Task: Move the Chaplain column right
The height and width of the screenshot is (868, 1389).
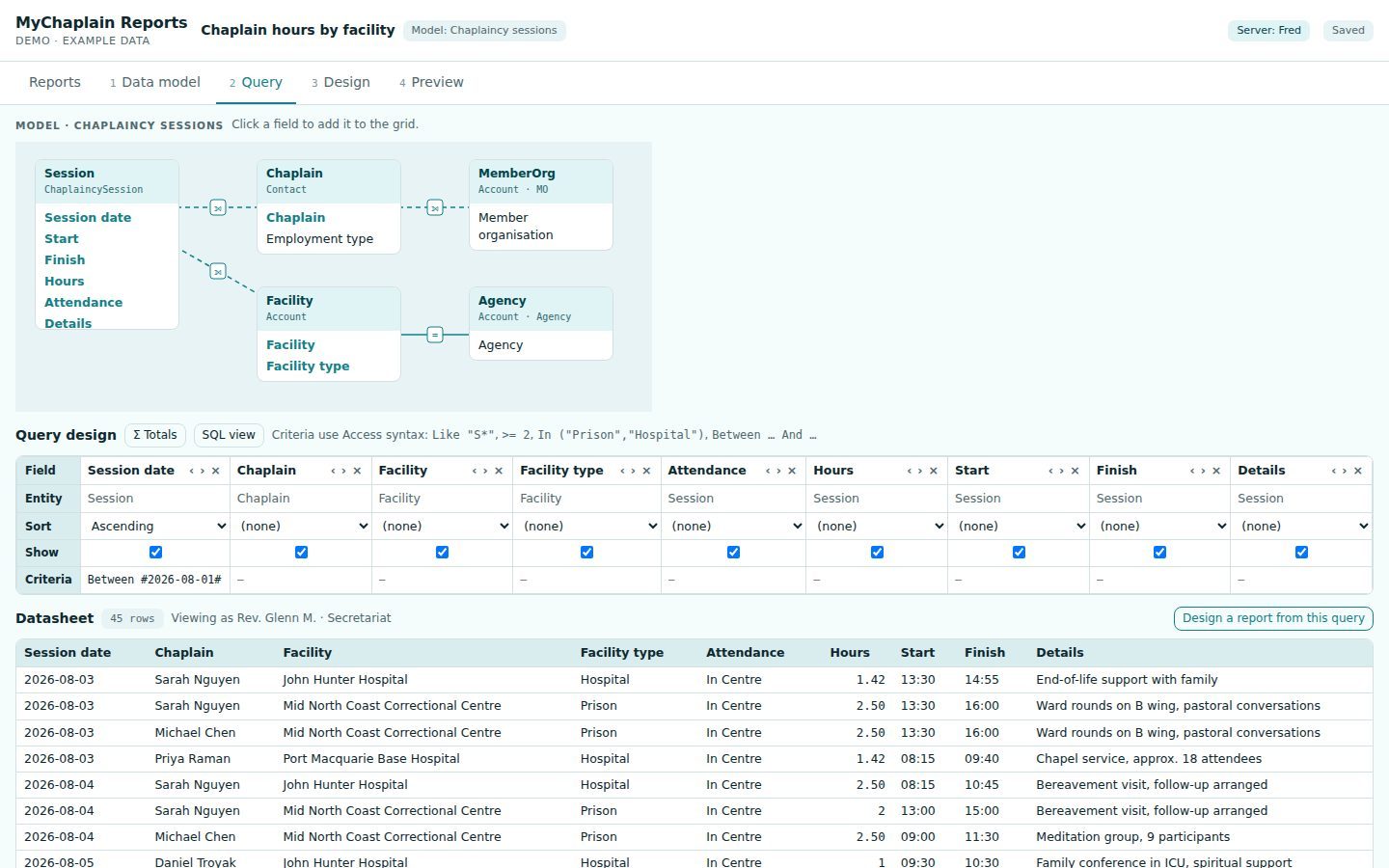Action: pos(344,471)
